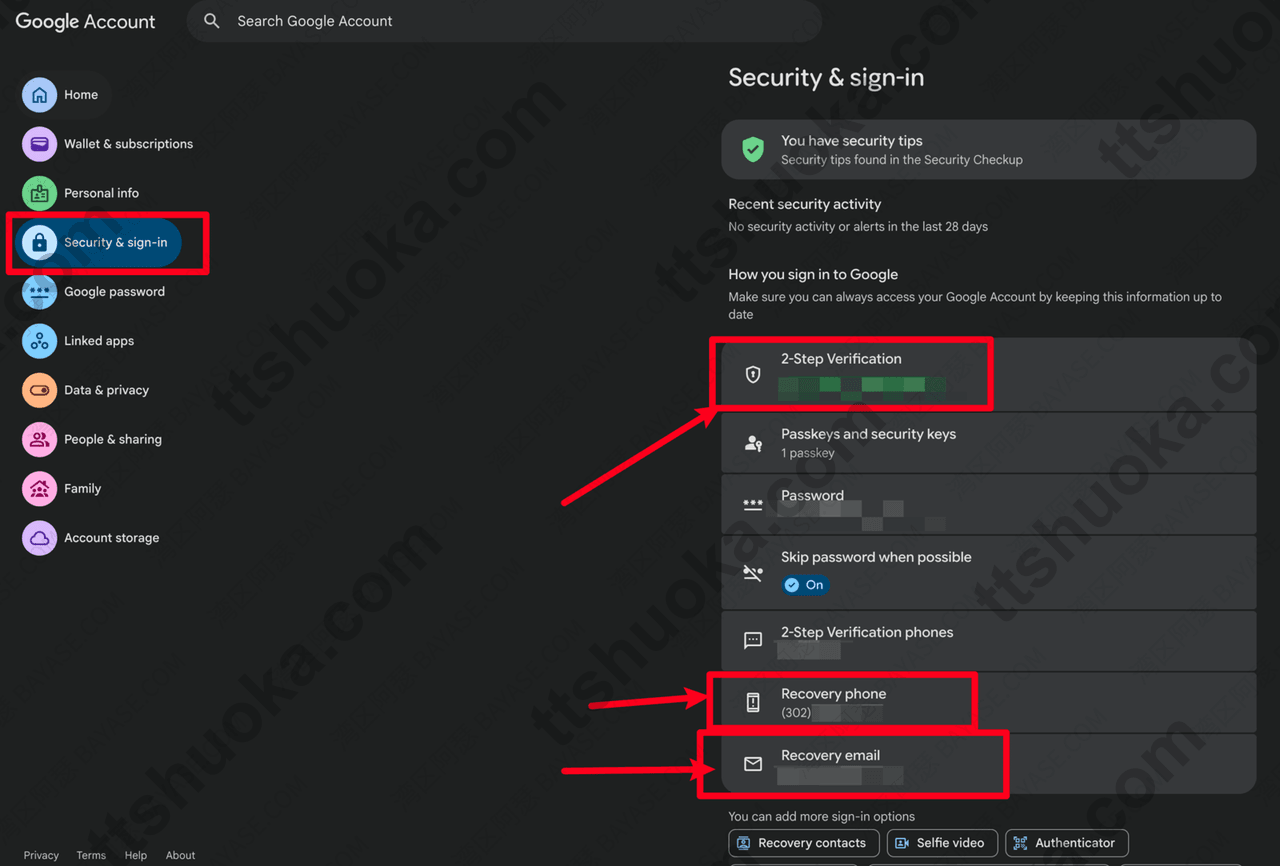Screen dimensions: 1280x866
Task: Open the Terms footer link
Action: tap(91, 855)
